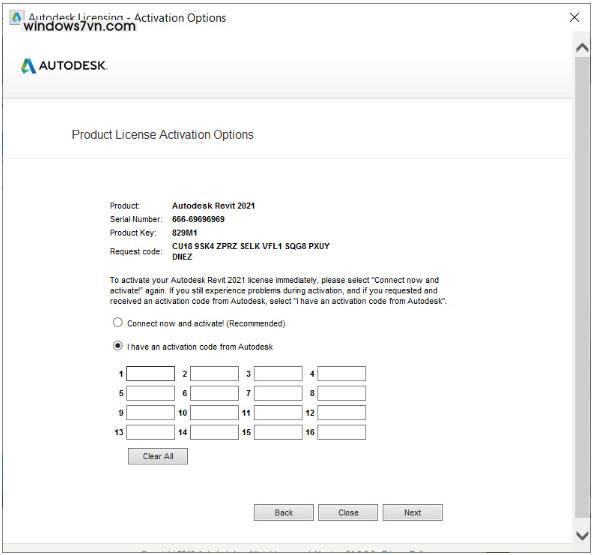593x555 pixels.
Task: Proceed with the Next button
Action: click(413, 513)
